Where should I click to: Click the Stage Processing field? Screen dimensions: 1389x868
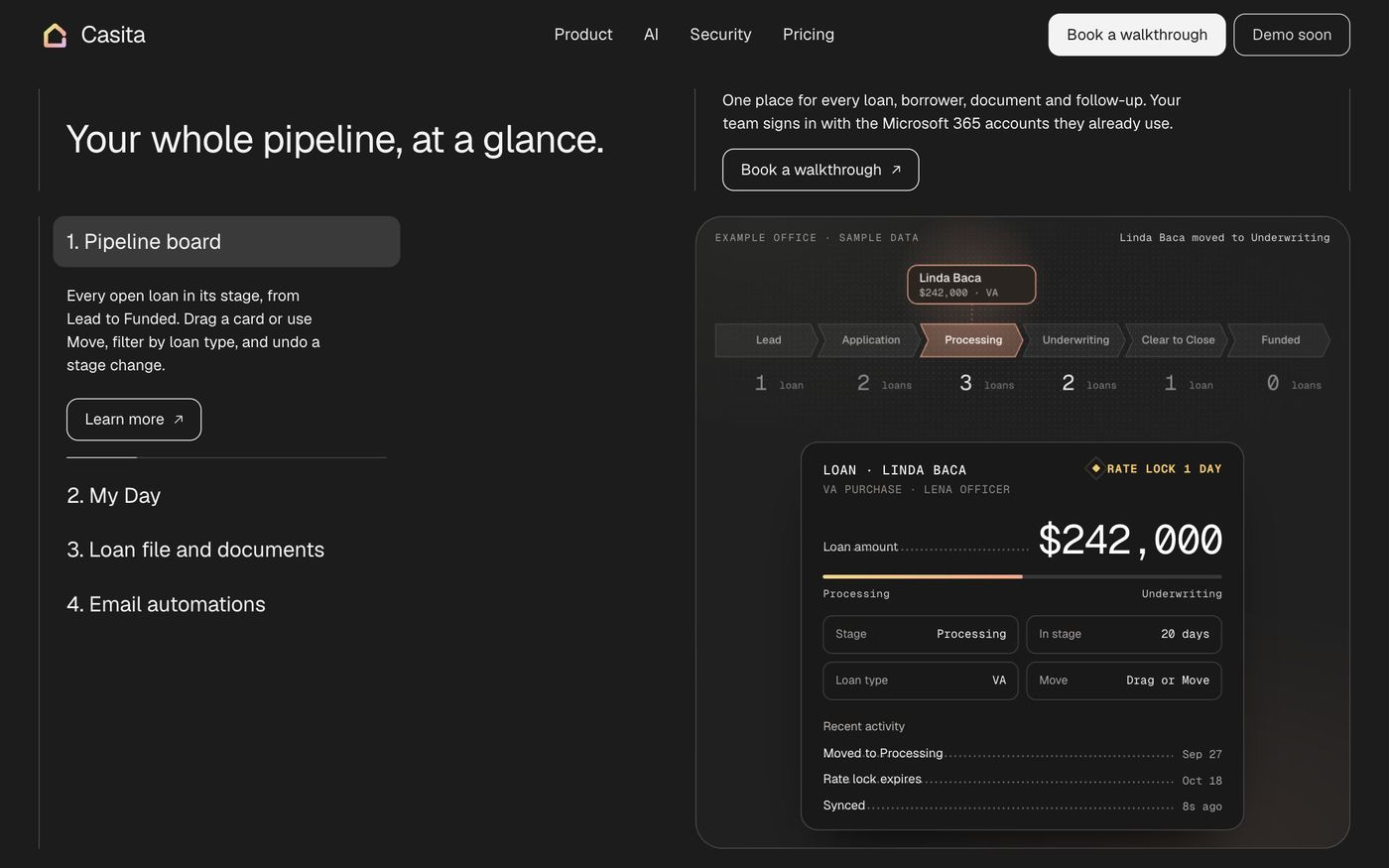tap(921, 635)
